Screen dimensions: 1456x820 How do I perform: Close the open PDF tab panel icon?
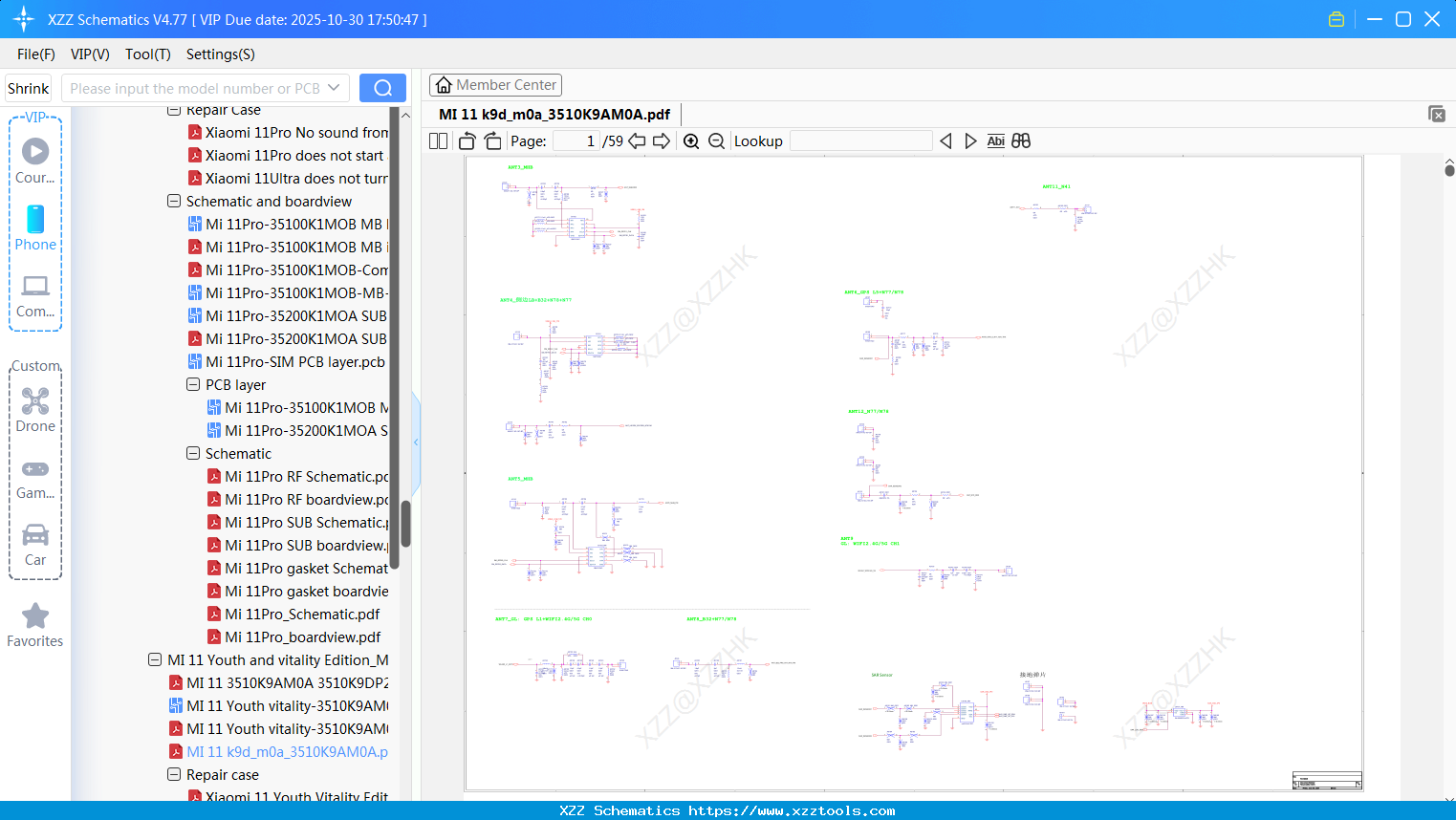(x=1437, y=114)
